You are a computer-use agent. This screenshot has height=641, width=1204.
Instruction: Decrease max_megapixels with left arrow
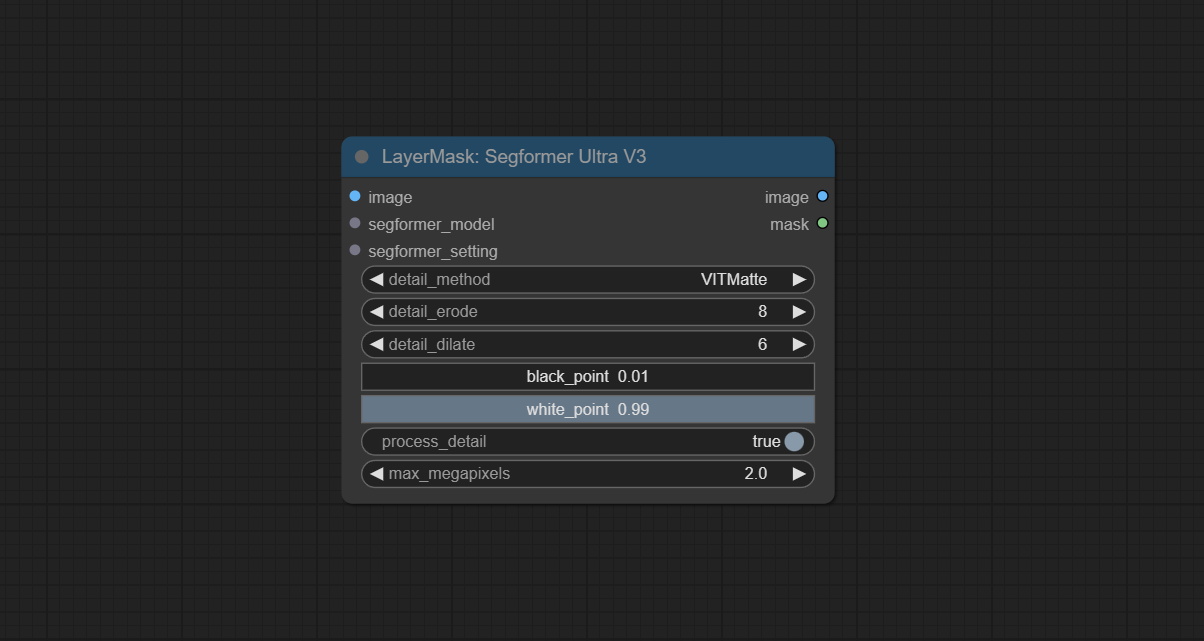point(376,474)
